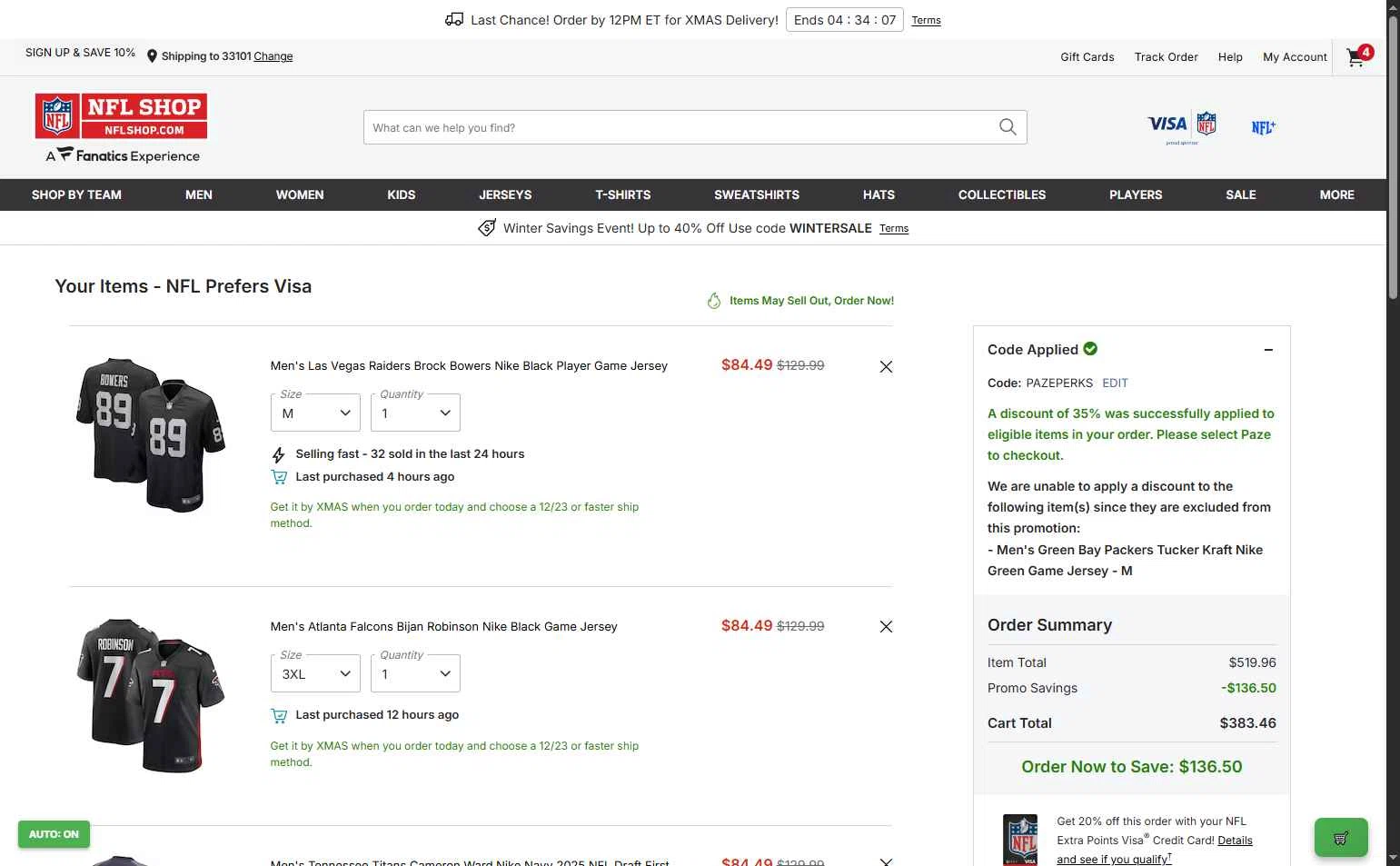
Task: Click the Gift Cards link
Action: tap(1087, 56)
